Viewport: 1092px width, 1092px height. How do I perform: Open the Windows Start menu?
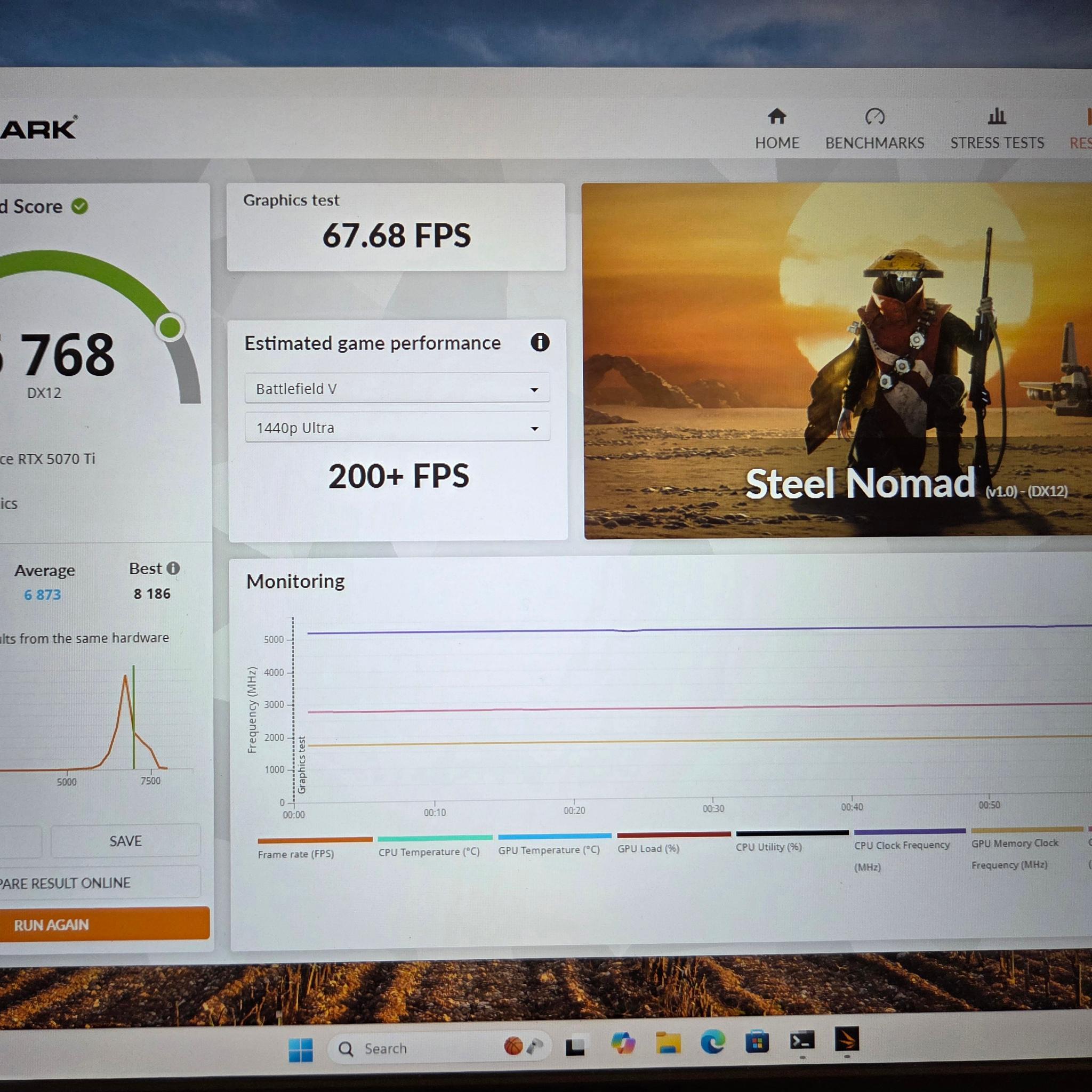click(300, 1049)
